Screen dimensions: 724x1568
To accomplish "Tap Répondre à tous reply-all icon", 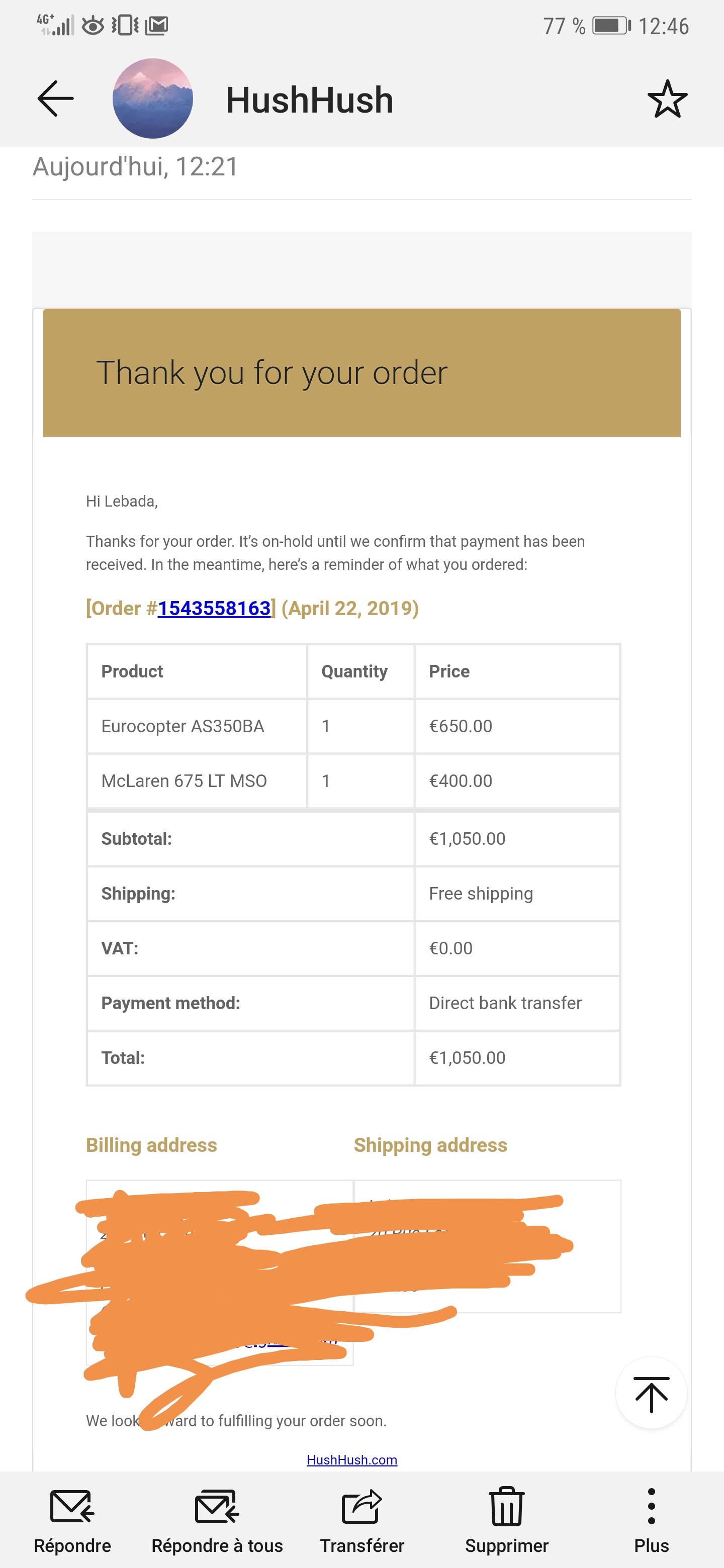I will click(x=217, y=1507).
